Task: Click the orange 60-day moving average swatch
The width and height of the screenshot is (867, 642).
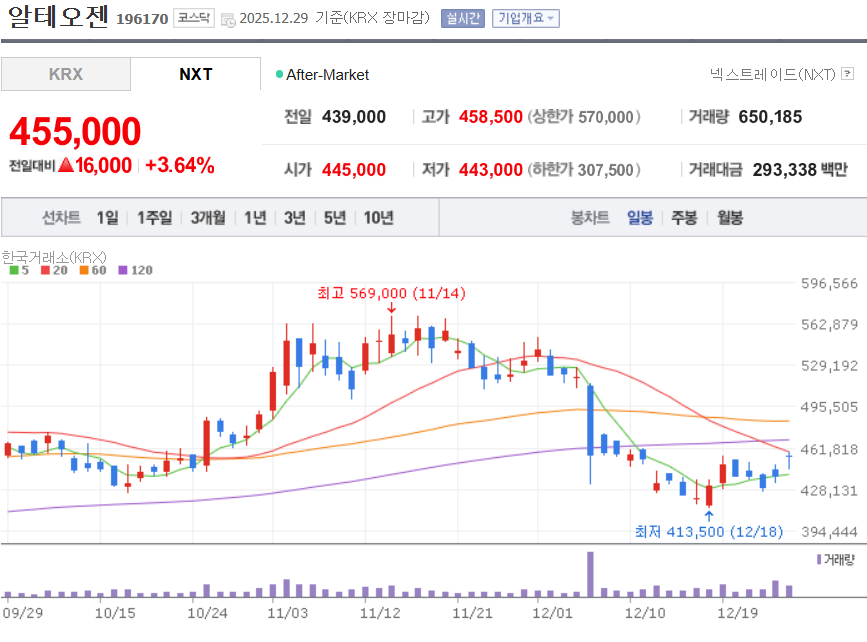Action: tap(84, 270)
